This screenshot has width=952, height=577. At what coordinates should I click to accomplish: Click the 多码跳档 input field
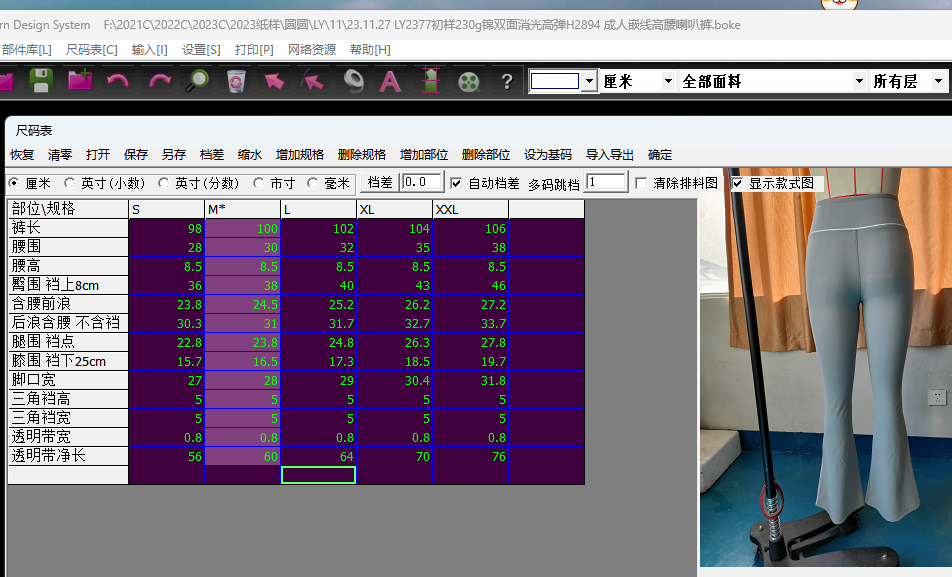(606, 182)
